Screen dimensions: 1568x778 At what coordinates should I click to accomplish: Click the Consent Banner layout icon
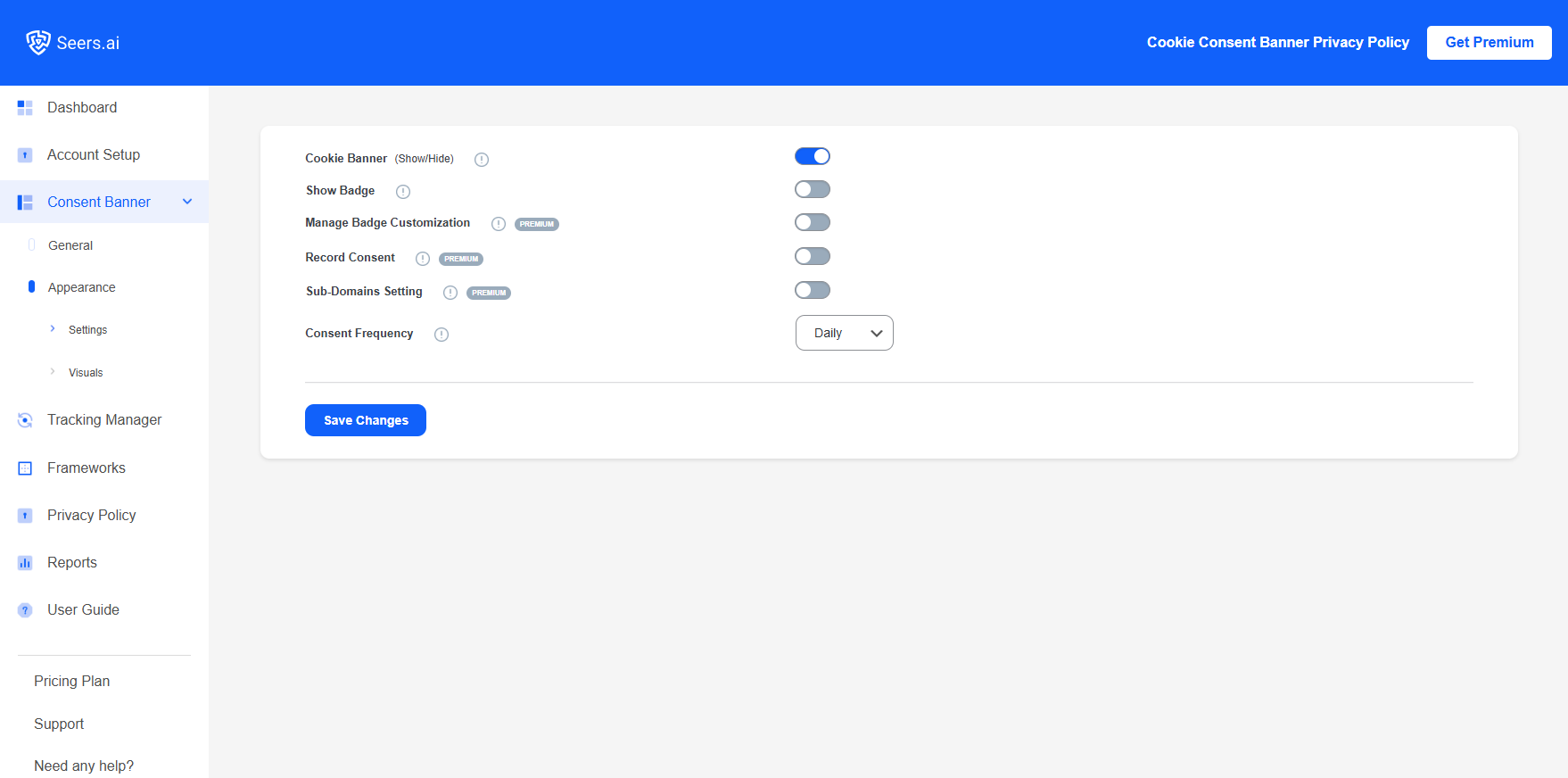25,203
